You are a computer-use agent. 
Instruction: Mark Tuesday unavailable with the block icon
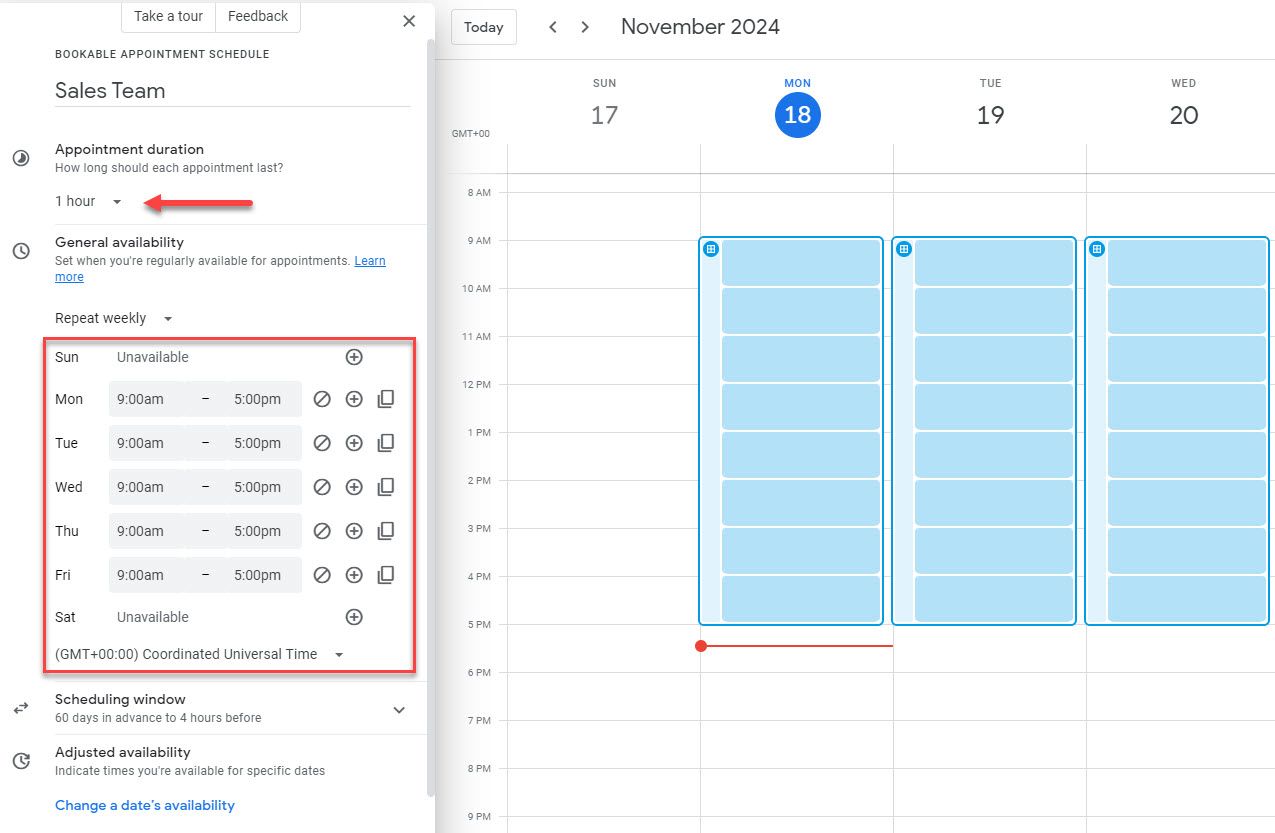(x=322, y=442)
